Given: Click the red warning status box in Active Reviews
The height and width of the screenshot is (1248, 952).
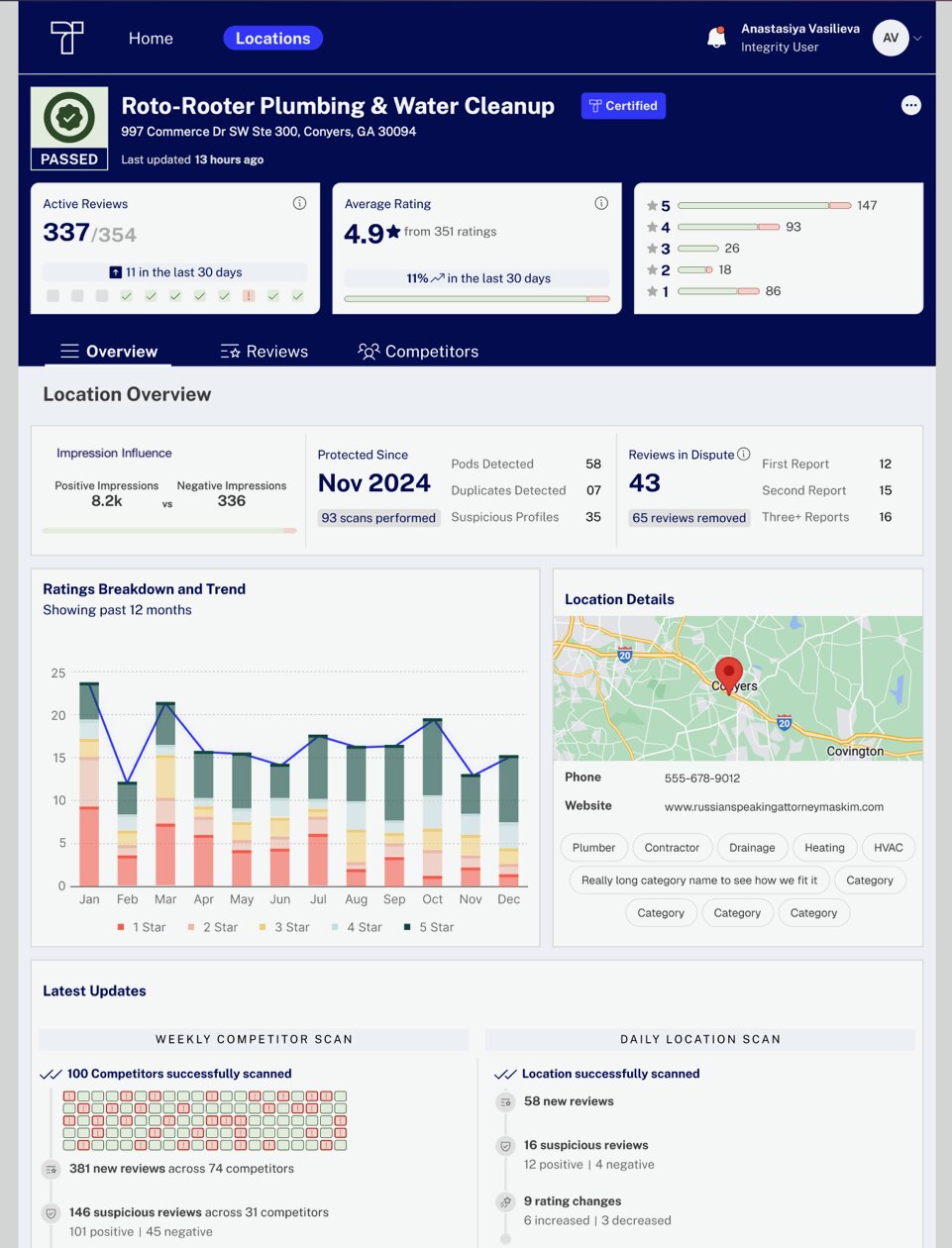Looking at the screenshot, I should [249, 296].
